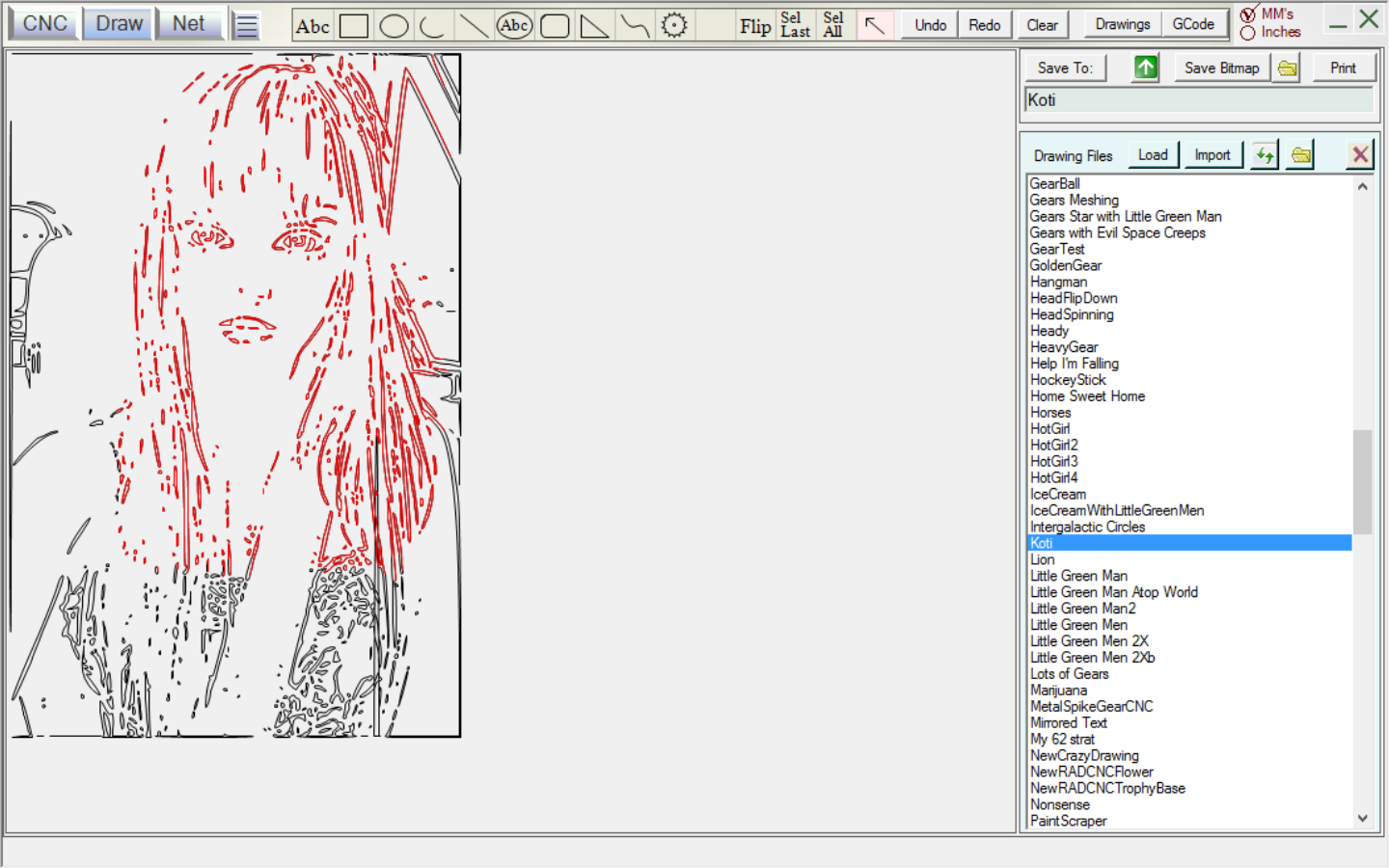Image resolution: width=1389 pixels, height=868 pixels.
Task: Select the highlighted Koti file
Action: coord(1189,543)
